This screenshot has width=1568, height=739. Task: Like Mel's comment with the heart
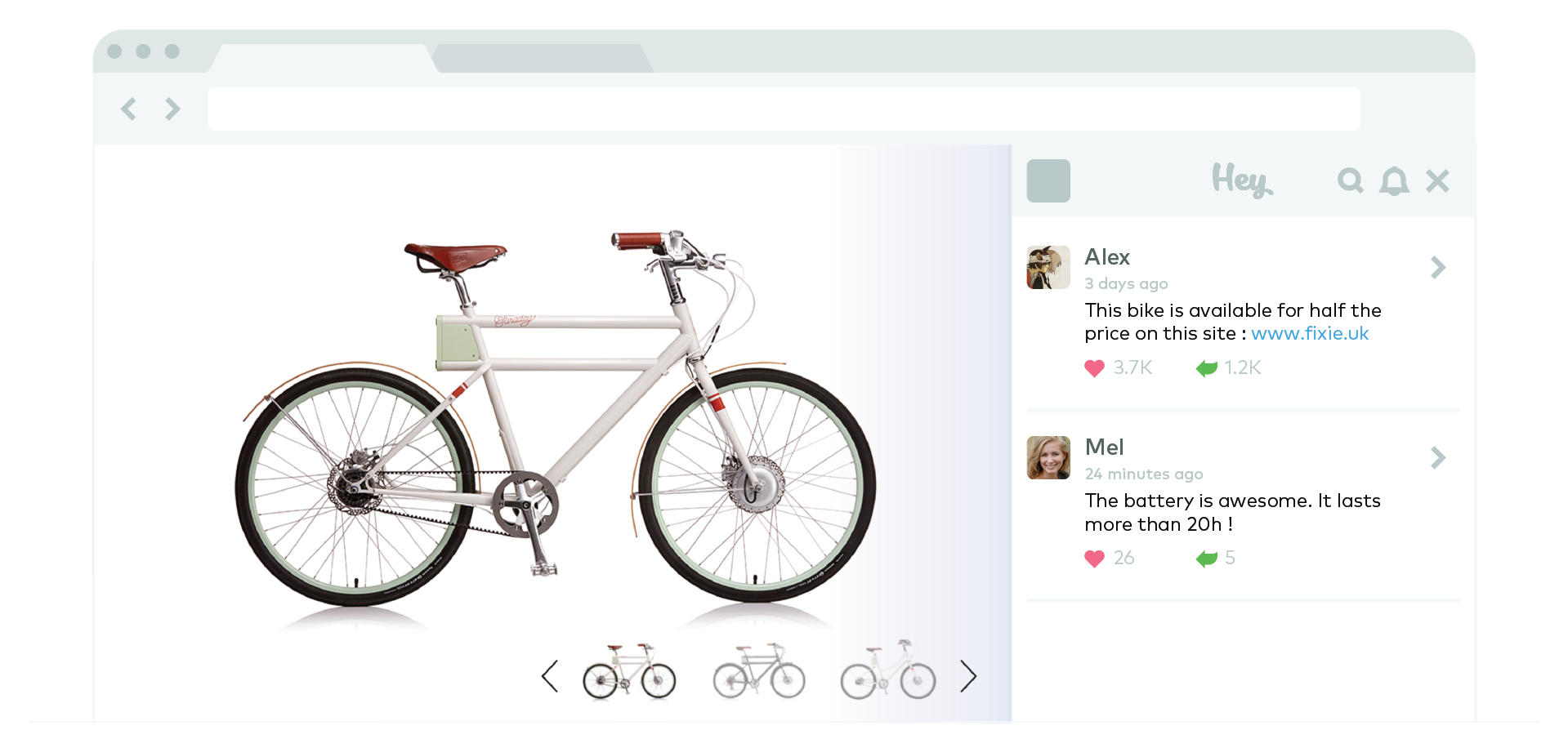[x=1094, y=559]
